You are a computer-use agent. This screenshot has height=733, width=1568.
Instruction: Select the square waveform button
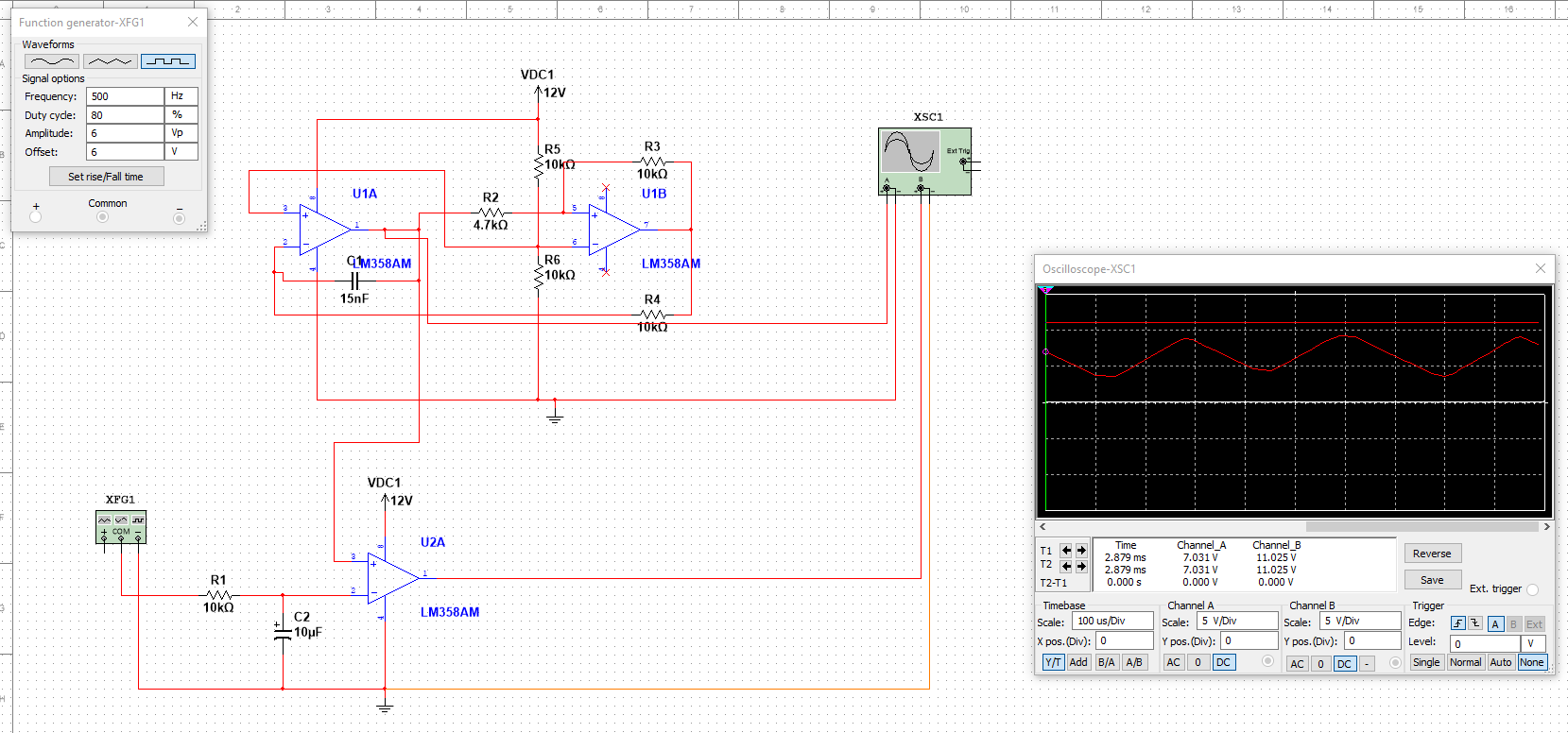(x=168, y=61)
